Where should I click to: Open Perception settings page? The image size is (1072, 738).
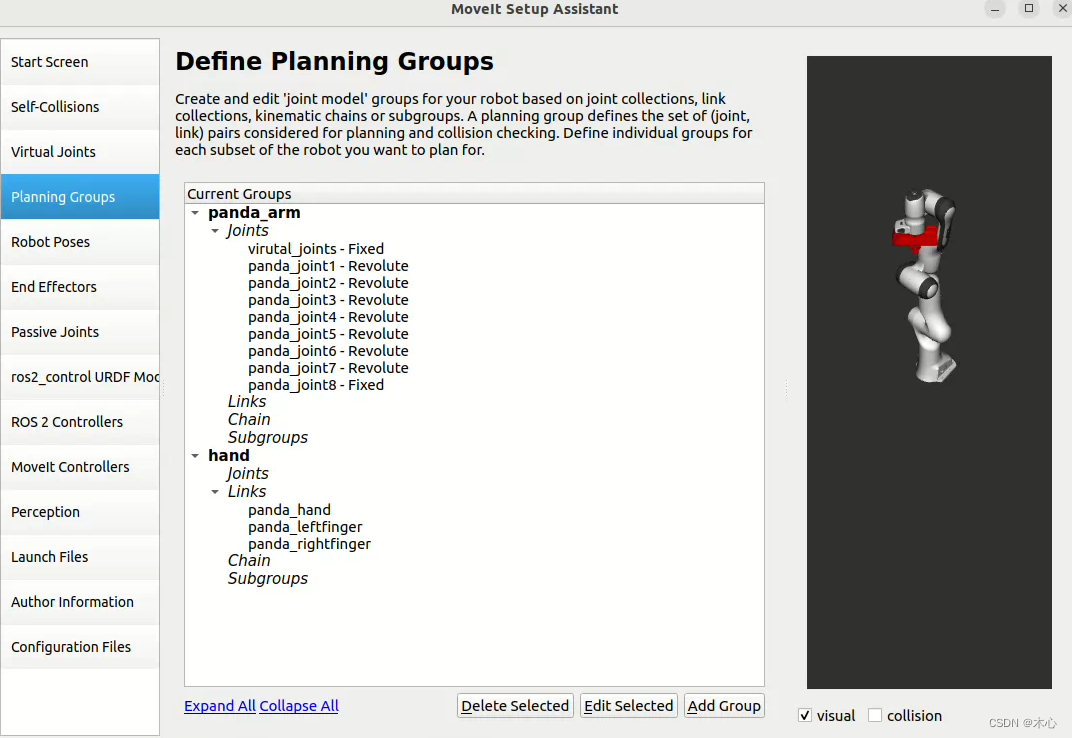point(80,512)
